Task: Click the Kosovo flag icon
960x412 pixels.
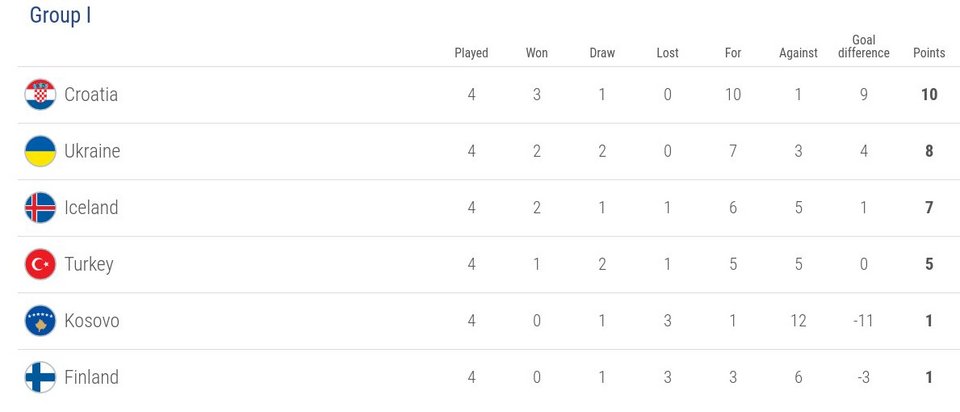Action: pyautogui.click(x=40, y=321)
